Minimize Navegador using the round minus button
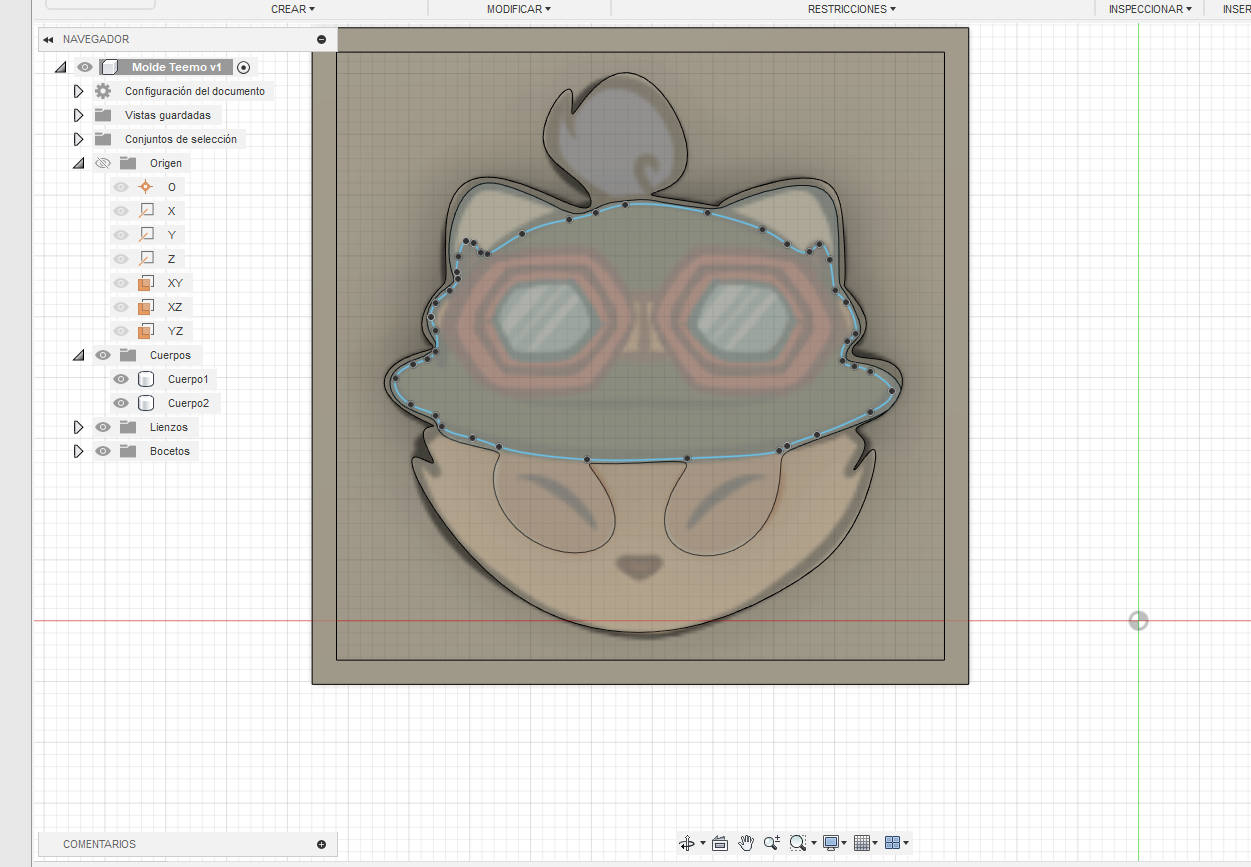 (x=321, y=40)
